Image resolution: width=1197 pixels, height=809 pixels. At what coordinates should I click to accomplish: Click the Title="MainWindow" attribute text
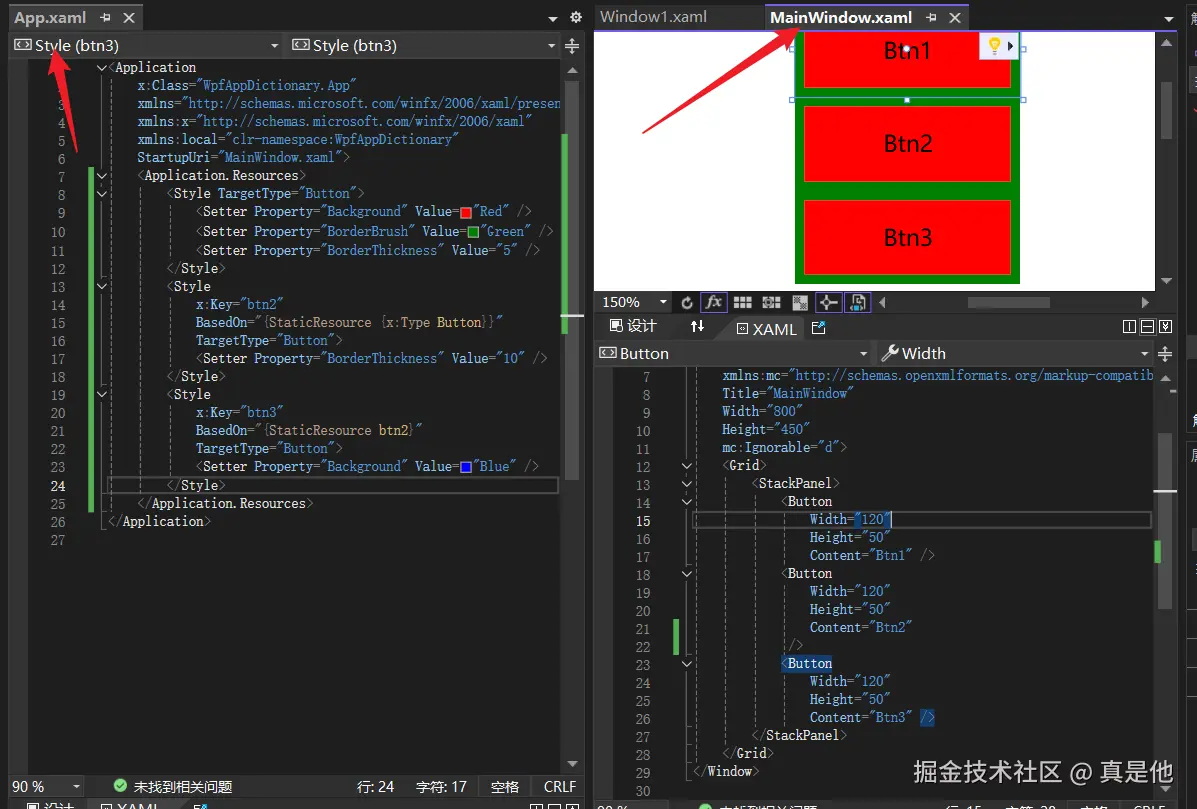788,394
